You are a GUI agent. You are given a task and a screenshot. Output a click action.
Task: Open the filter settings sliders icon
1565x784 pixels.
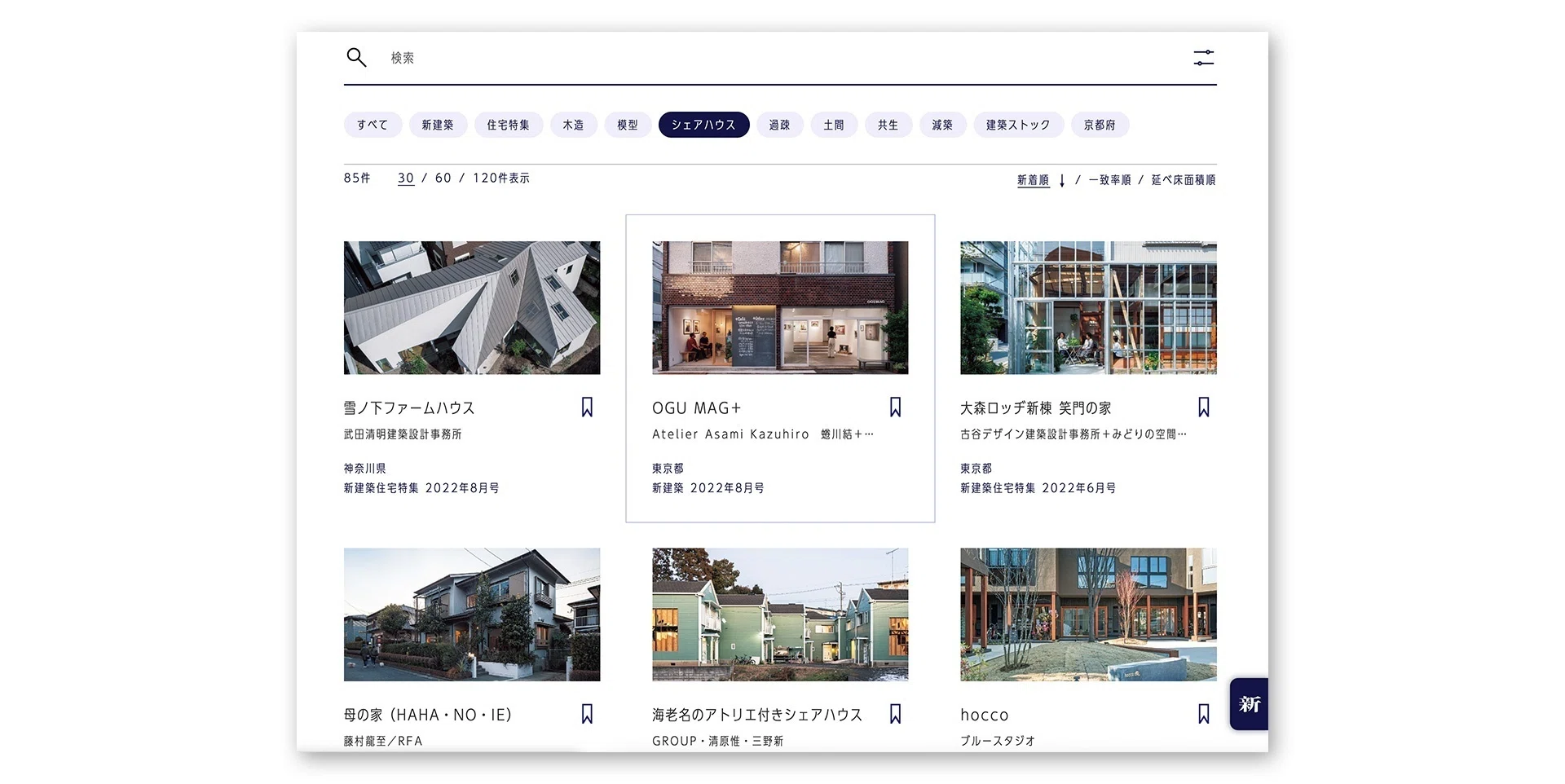click(1203, 58)
